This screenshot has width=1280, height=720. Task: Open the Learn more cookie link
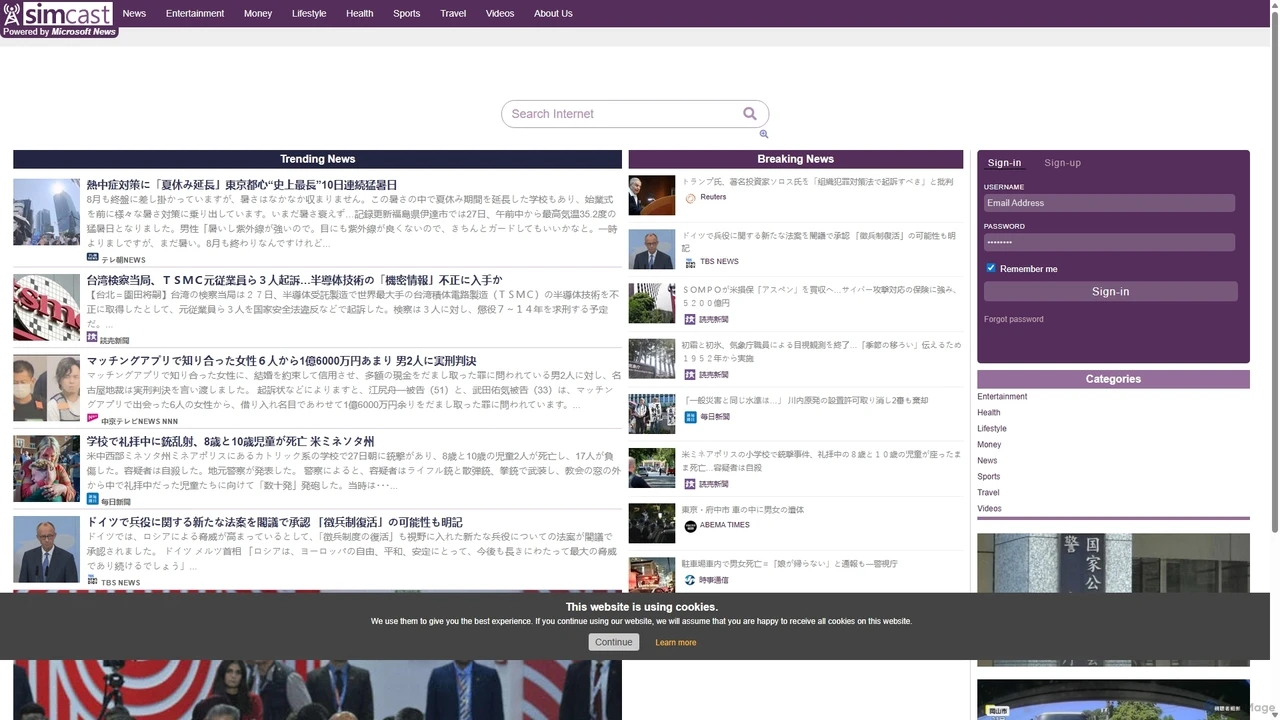click(x=676, y=643)
